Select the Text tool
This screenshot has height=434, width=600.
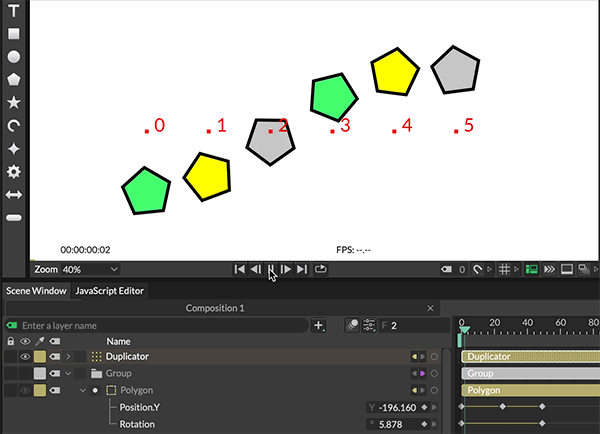[x=14, y=10]
